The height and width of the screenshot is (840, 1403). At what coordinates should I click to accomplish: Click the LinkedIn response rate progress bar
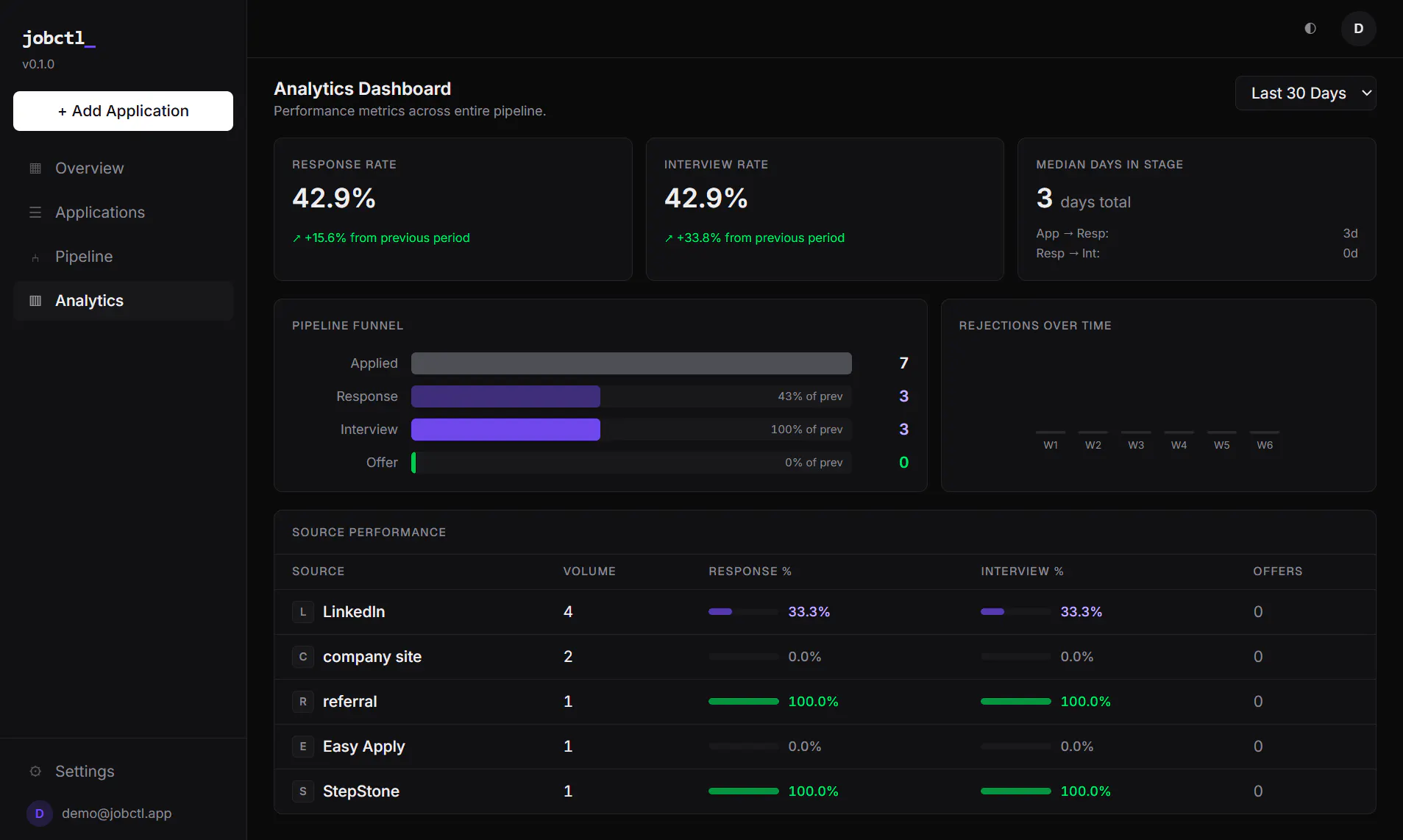(x=743, y=612)
